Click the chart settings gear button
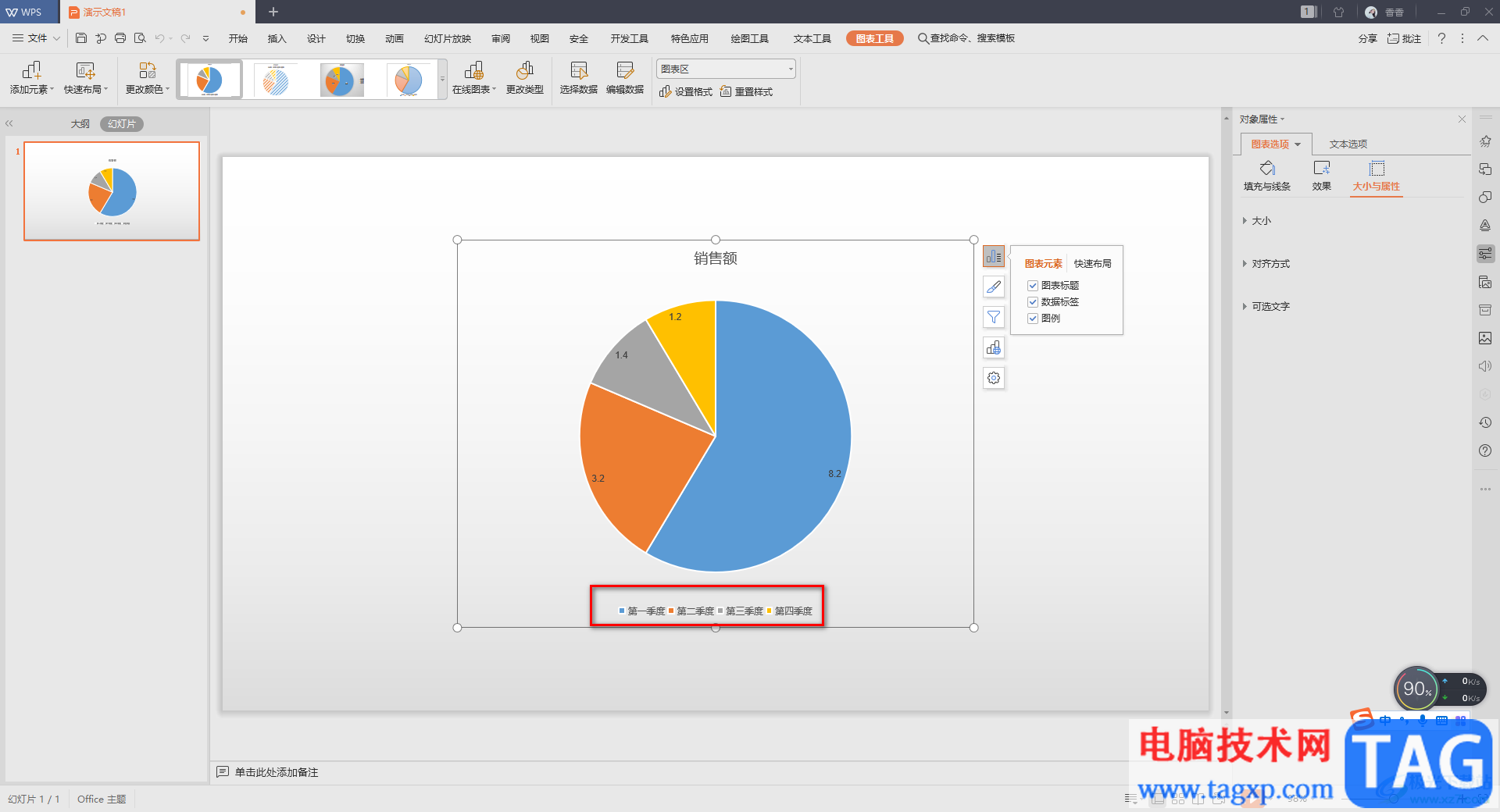Viewport: 1500px width, 812px height. [994, 378]
